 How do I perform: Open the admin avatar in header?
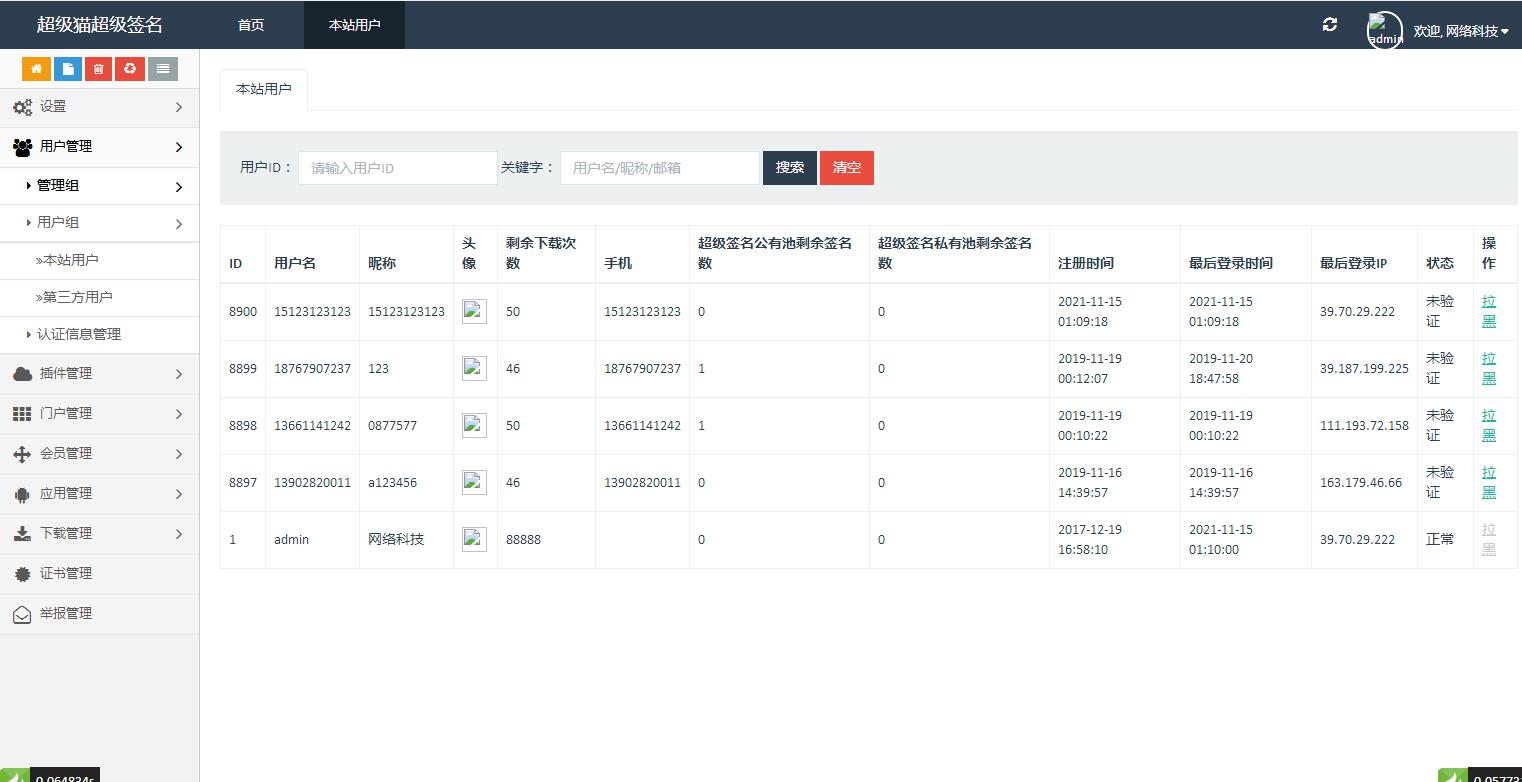pos(1384,31)
